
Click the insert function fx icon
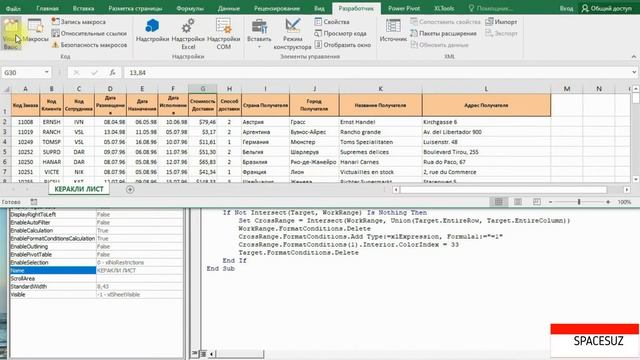pyautogui.click(x=112, y=72)
